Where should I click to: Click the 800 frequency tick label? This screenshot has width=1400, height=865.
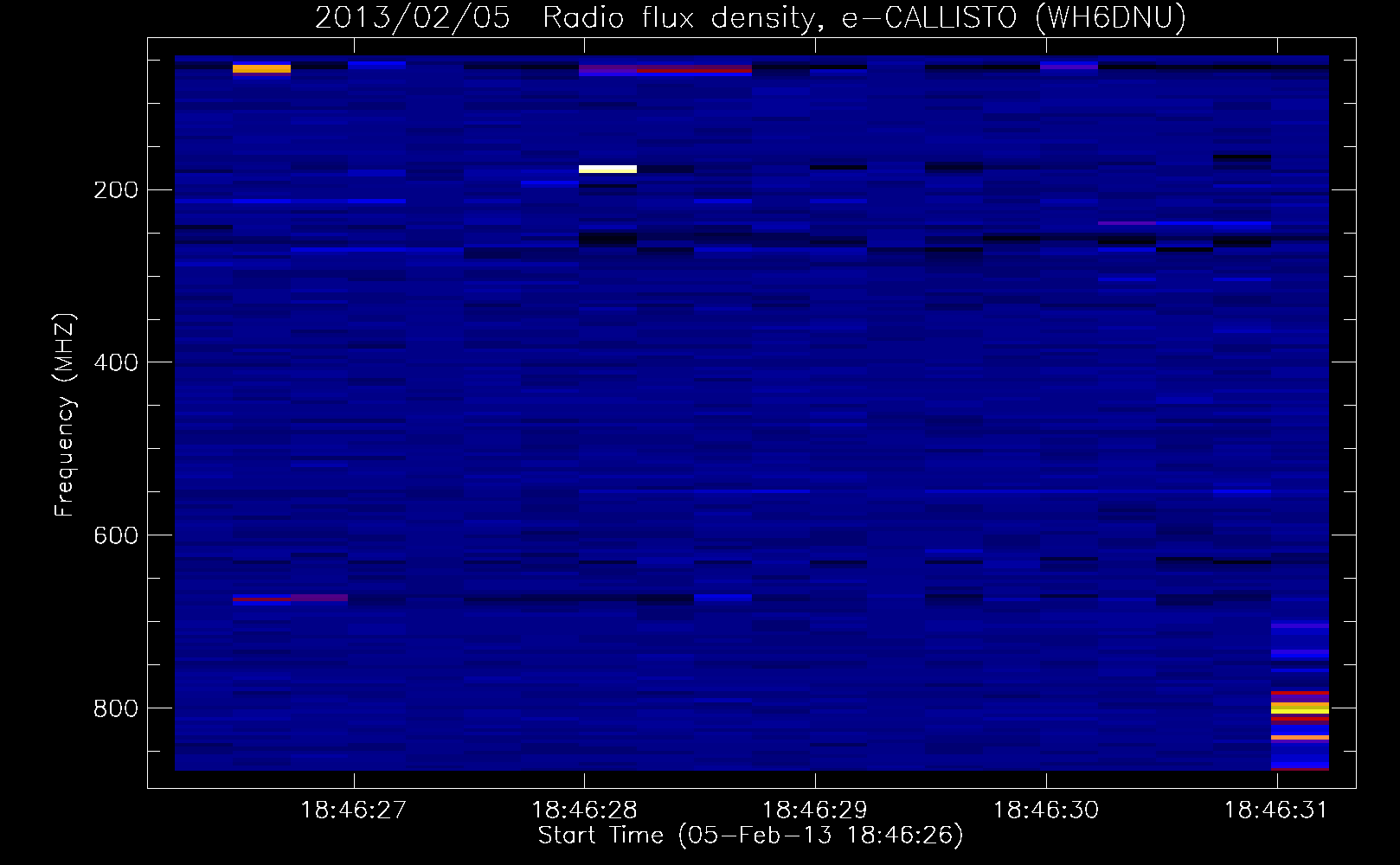point(116,709)
